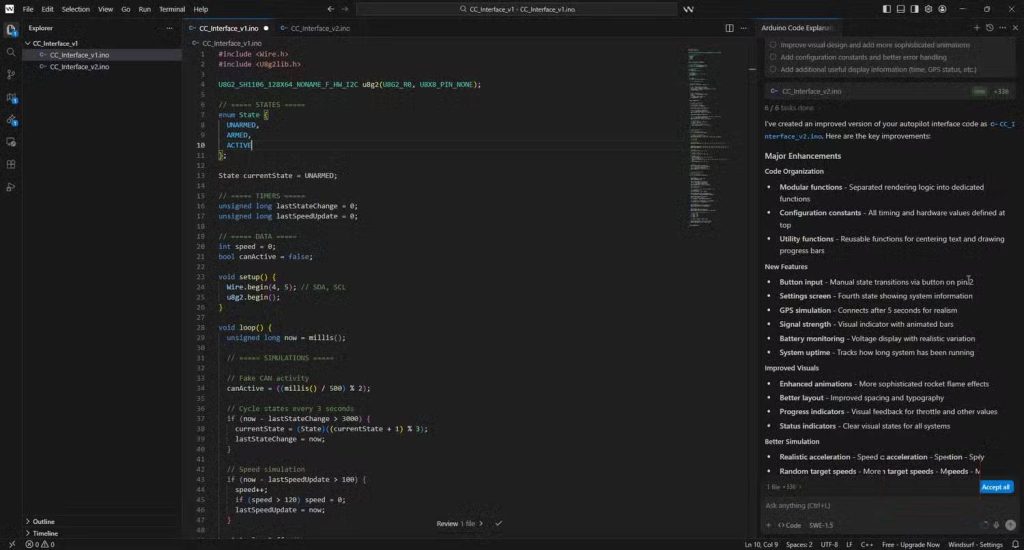Click the send message arrow button
The width and height of the screenshot is (1024, 550).
point(1010,525)
